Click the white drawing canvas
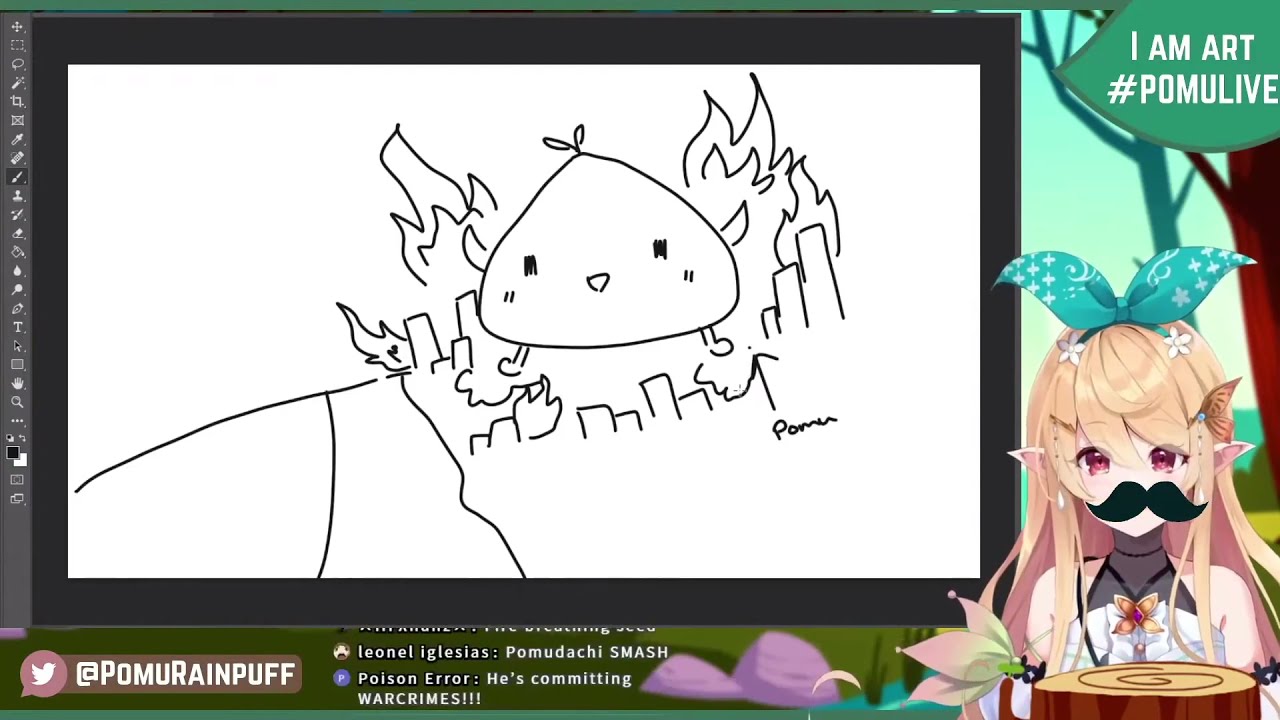 click(524, 321)
